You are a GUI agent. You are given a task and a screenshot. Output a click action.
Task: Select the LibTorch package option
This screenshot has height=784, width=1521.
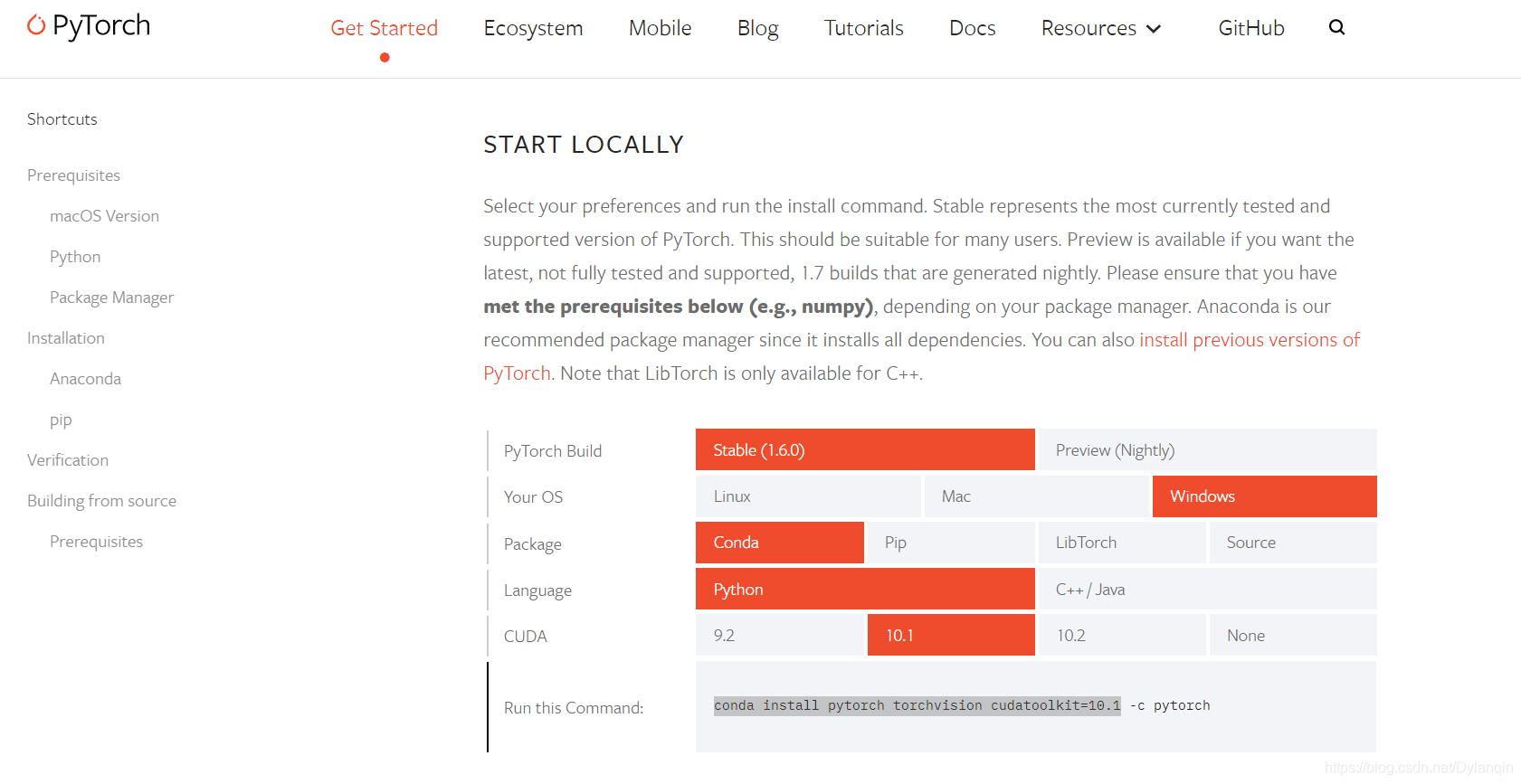[1122, 543]
